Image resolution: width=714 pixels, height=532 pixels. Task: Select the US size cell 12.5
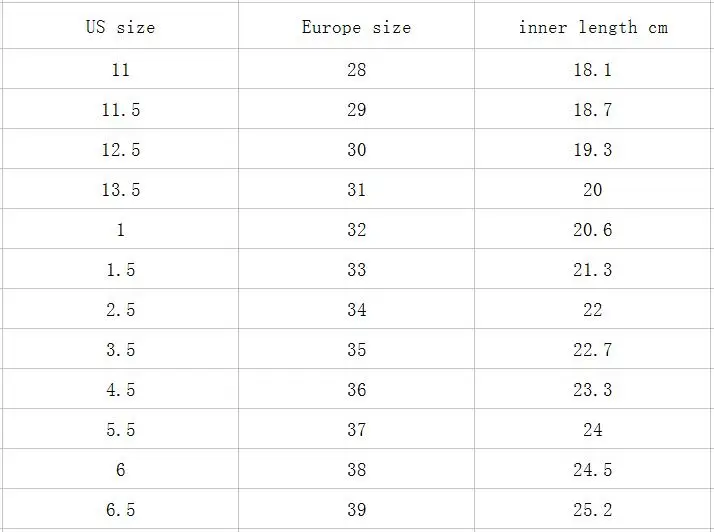[x=120, y=149]
